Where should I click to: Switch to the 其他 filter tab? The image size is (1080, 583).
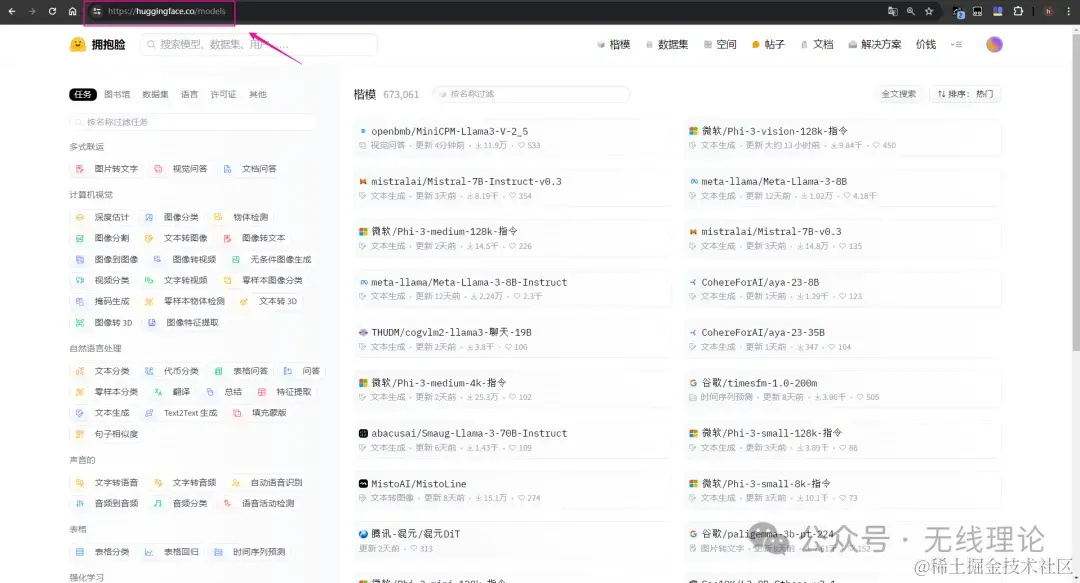click(x=258, y=94)
